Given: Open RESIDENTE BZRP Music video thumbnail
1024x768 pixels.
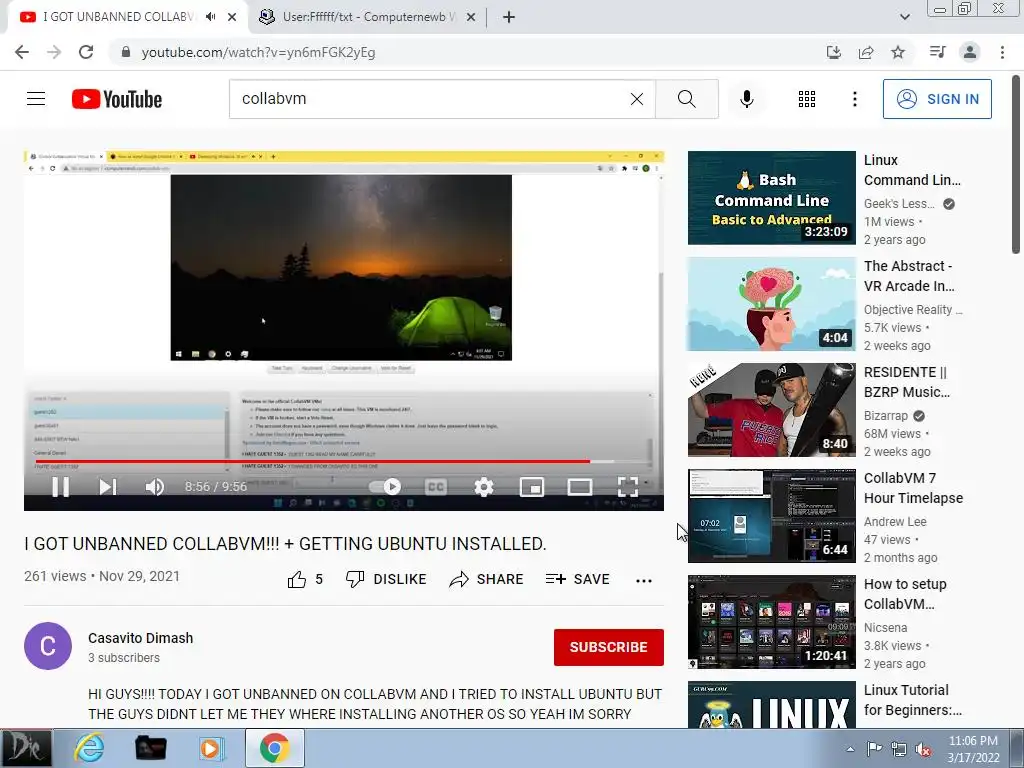Looking at the screenshot, I should 771,409.
